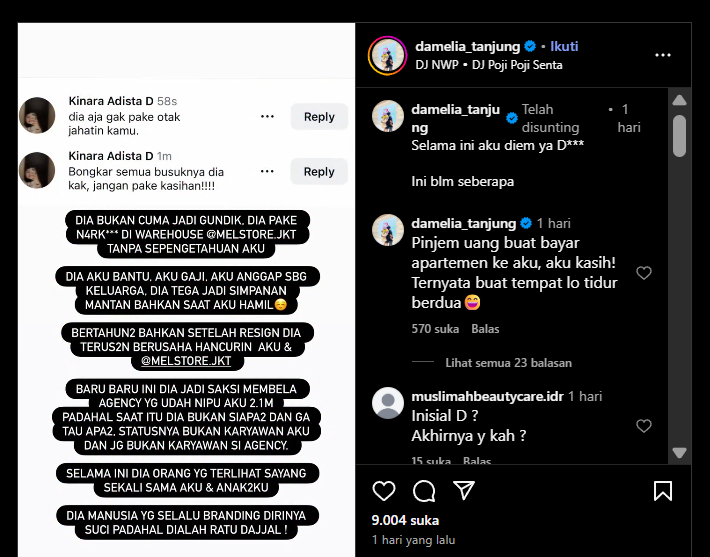
Task: Click the comments scrollbar thumb
Action: (x=679, y=136)
